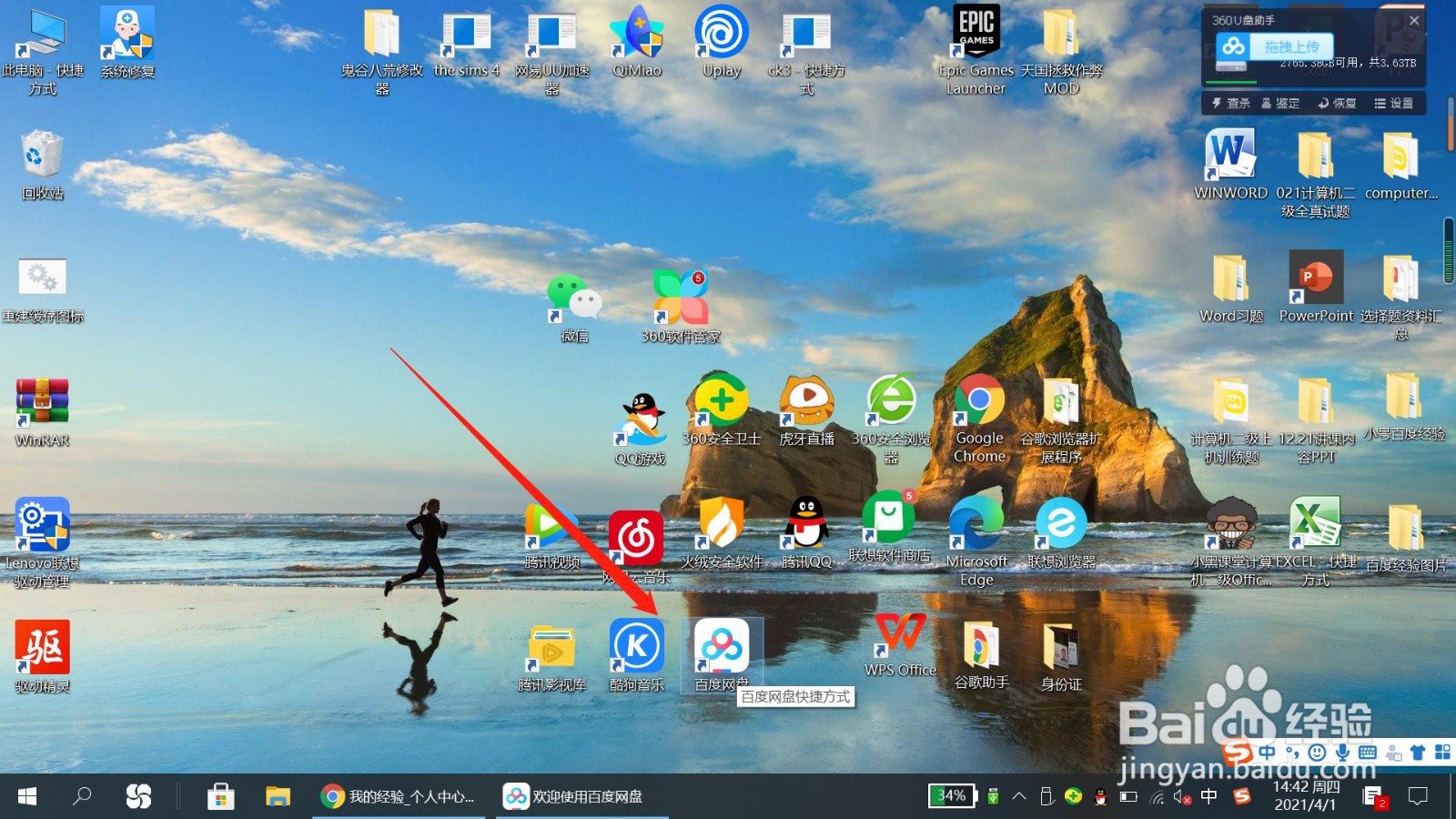Show hidden tray icons chevron
This screenshot has height=819, width=1456.
tap(1019, 796)
